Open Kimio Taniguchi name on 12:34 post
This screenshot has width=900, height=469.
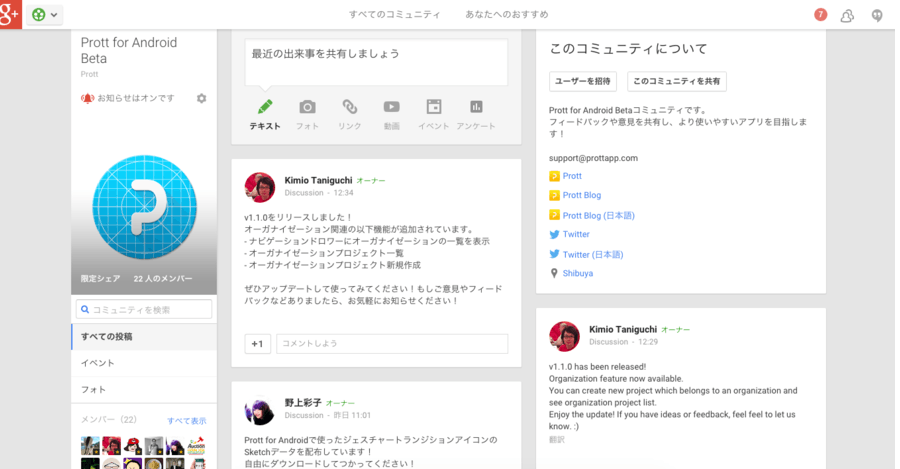319,180
